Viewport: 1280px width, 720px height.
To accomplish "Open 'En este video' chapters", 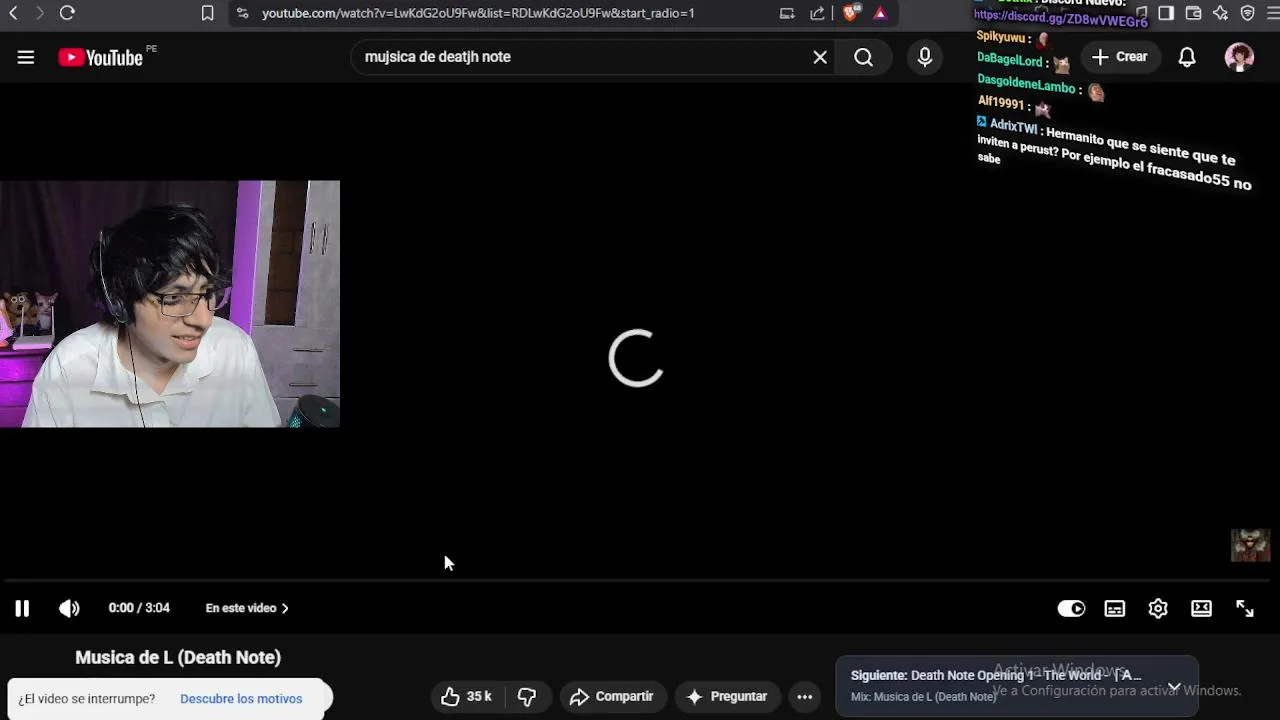I will click(x=247, y=608).
